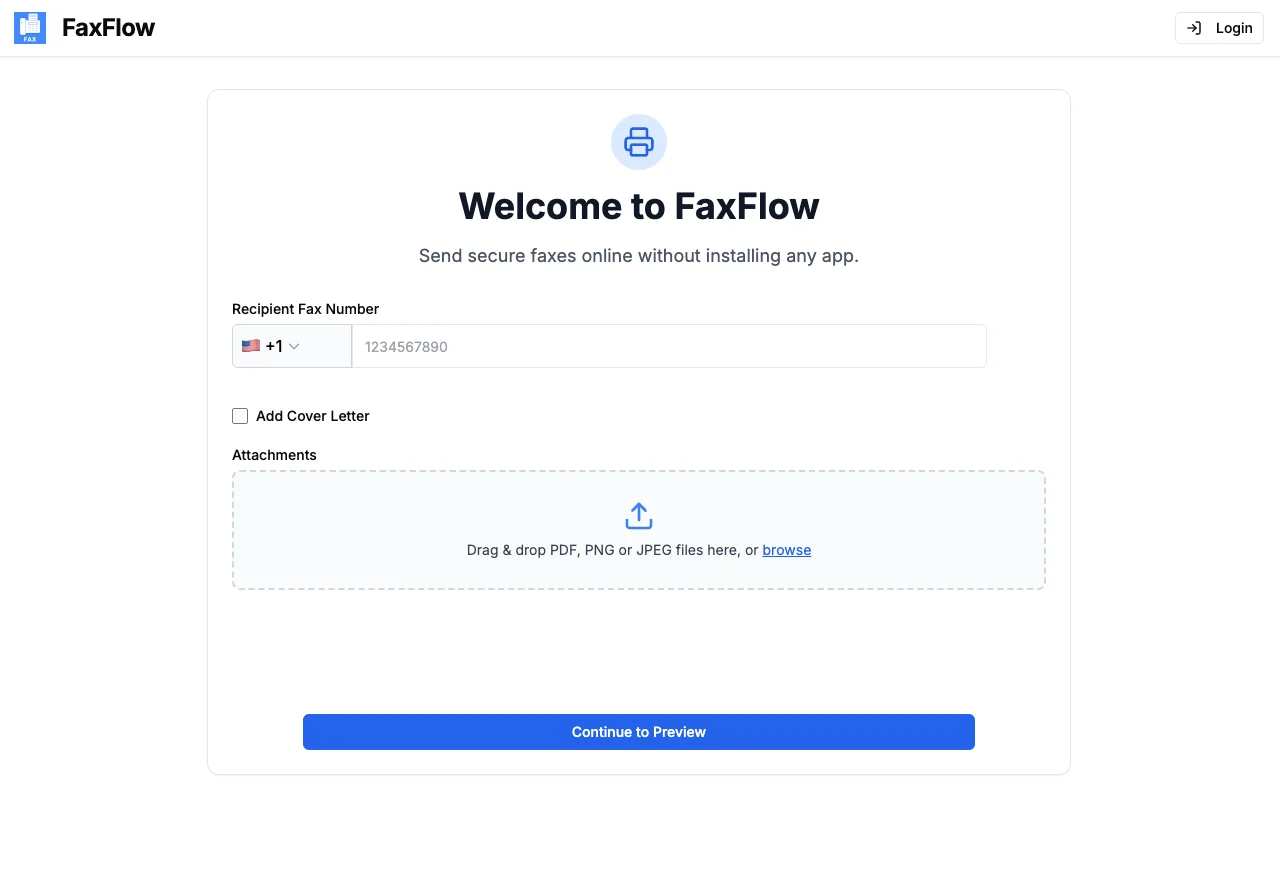Open the Login option in the top bar
The image size is (1280, 895).
click(1219, 27)
